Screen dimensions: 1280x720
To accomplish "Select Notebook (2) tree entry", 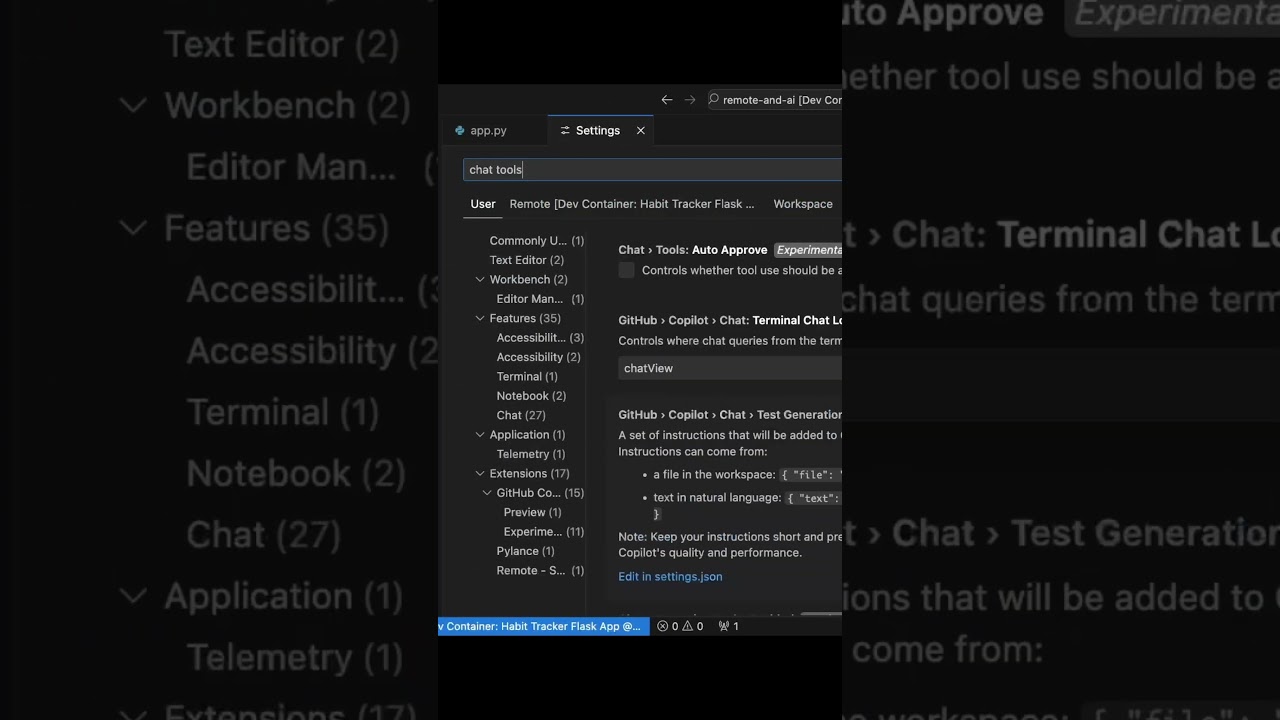I will (531, 396).
